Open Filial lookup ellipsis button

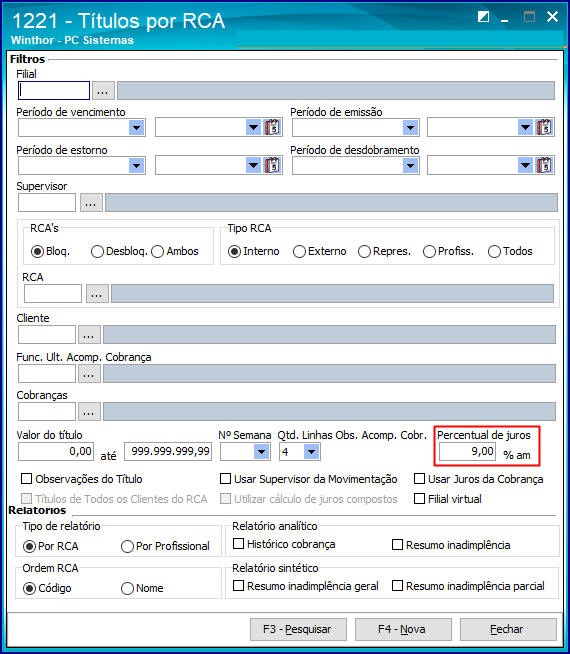click(103, 91)
